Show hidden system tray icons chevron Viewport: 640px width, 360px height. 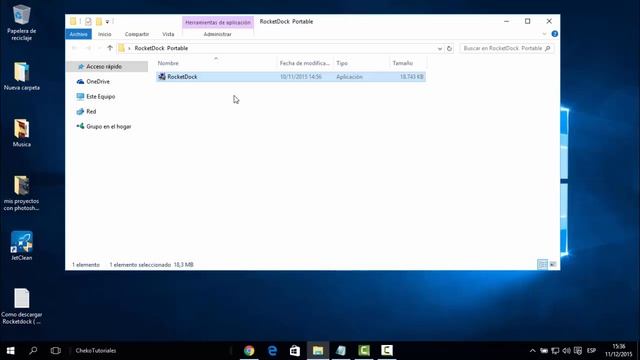click(x=533, y=351)
